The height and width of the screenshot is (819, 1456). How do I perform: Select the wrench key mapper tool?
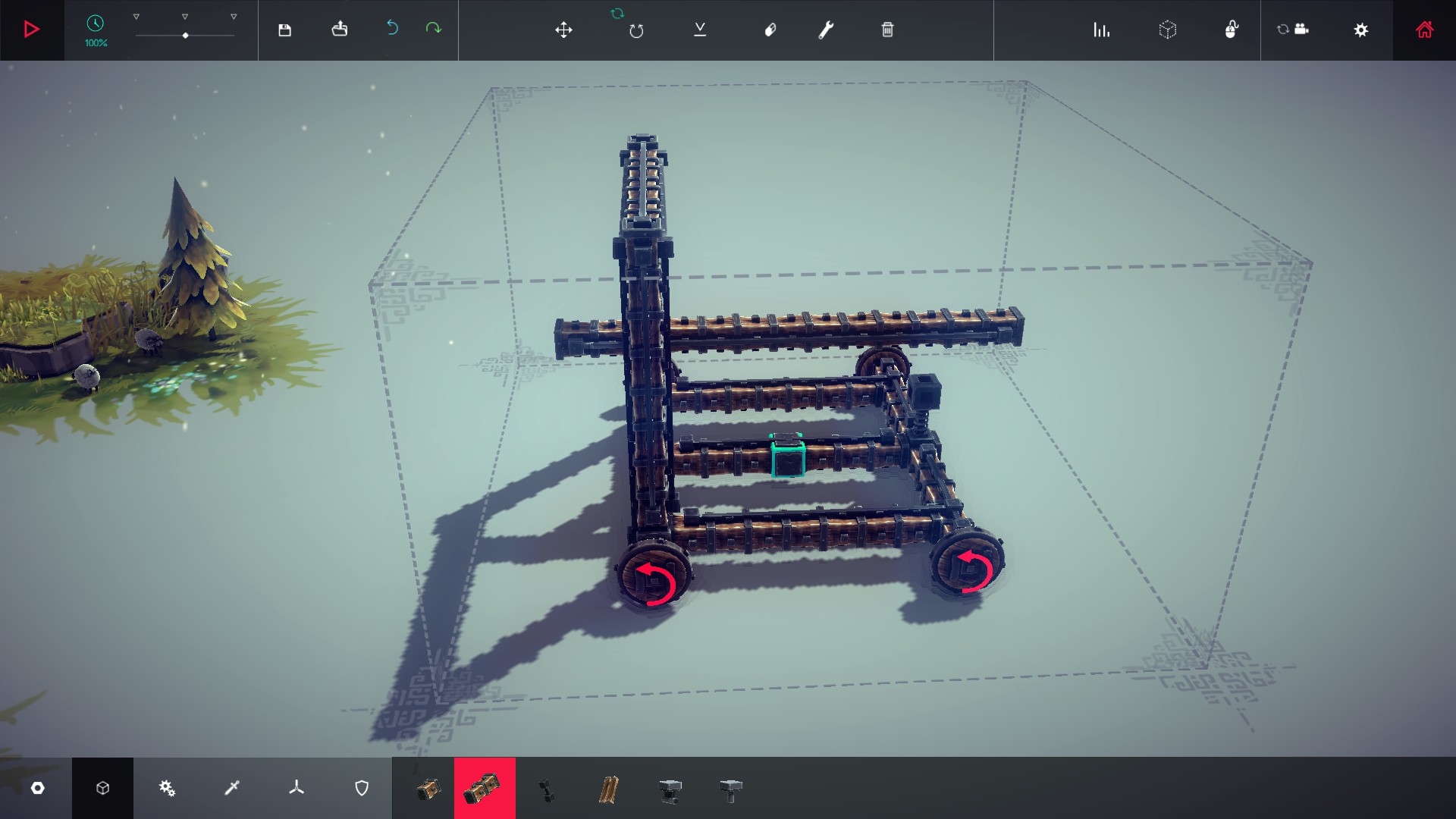(826, 30)
